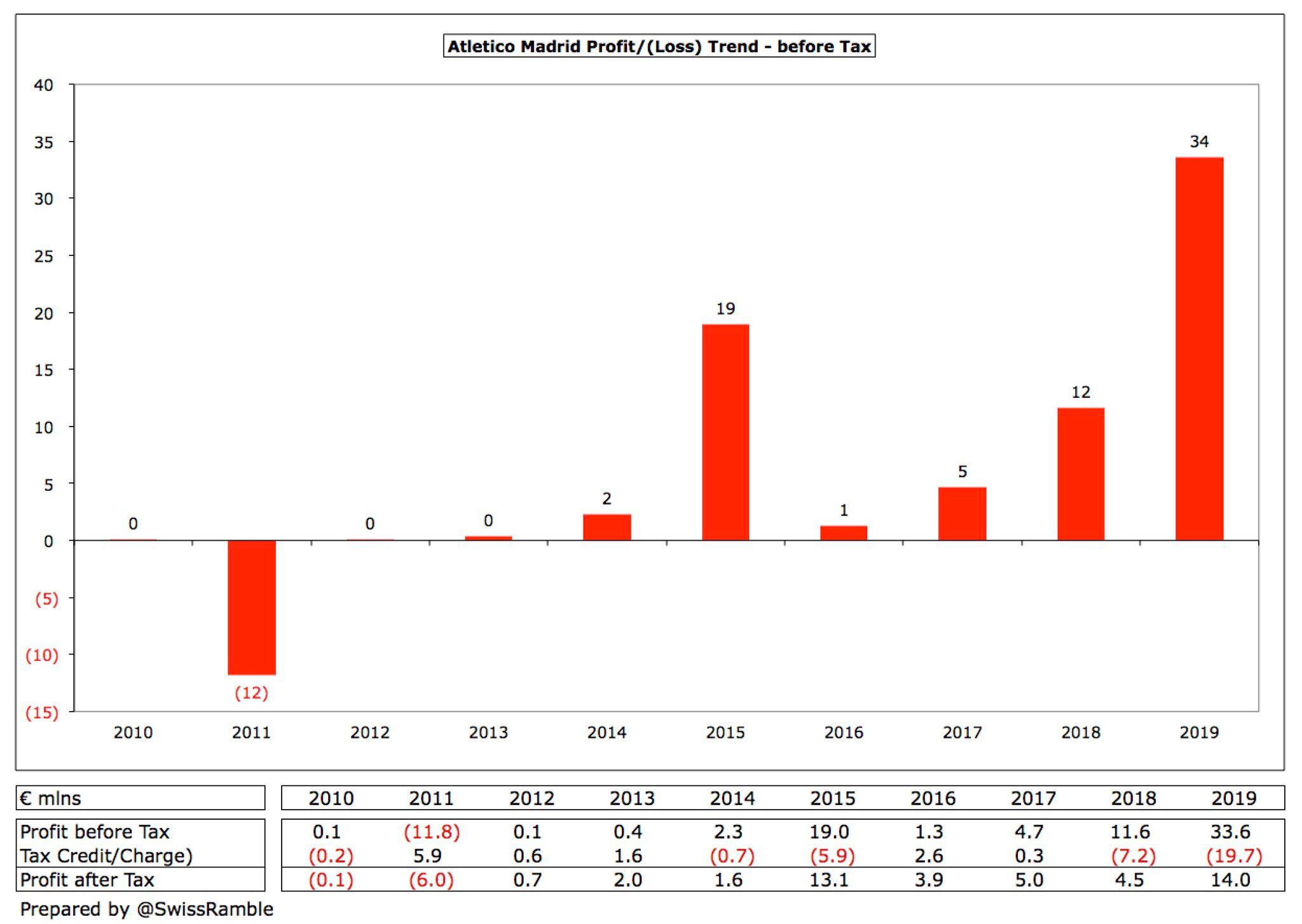Click the 33.6 profit before tax cell
The width and height of the screenshot is (1302, 924).
(x=1230, y=832)
